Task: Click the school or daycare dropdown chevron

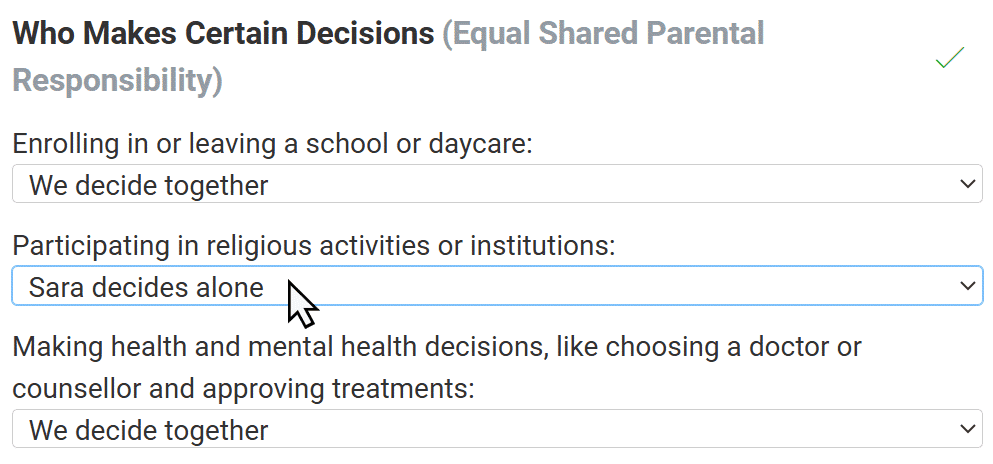Action: coord(966,184)
